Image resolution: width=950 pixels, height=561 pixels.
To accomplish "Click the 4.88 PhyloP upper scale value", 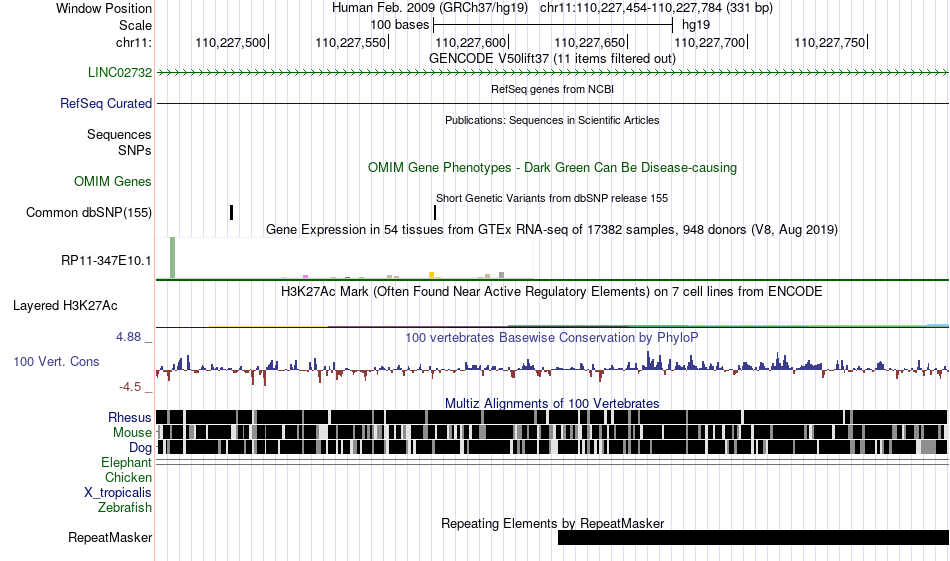I will 128,337.
